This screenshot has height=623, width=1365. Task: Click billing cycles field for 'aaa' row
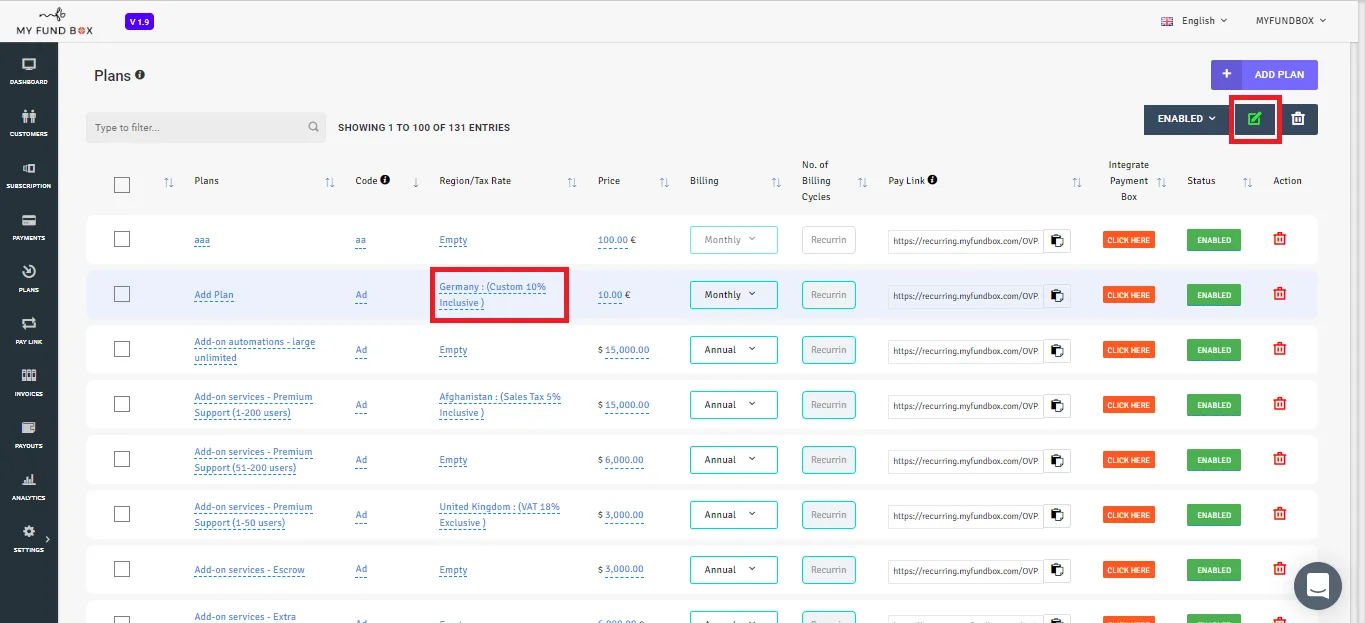pyautogui.click(x=829, y=240)
